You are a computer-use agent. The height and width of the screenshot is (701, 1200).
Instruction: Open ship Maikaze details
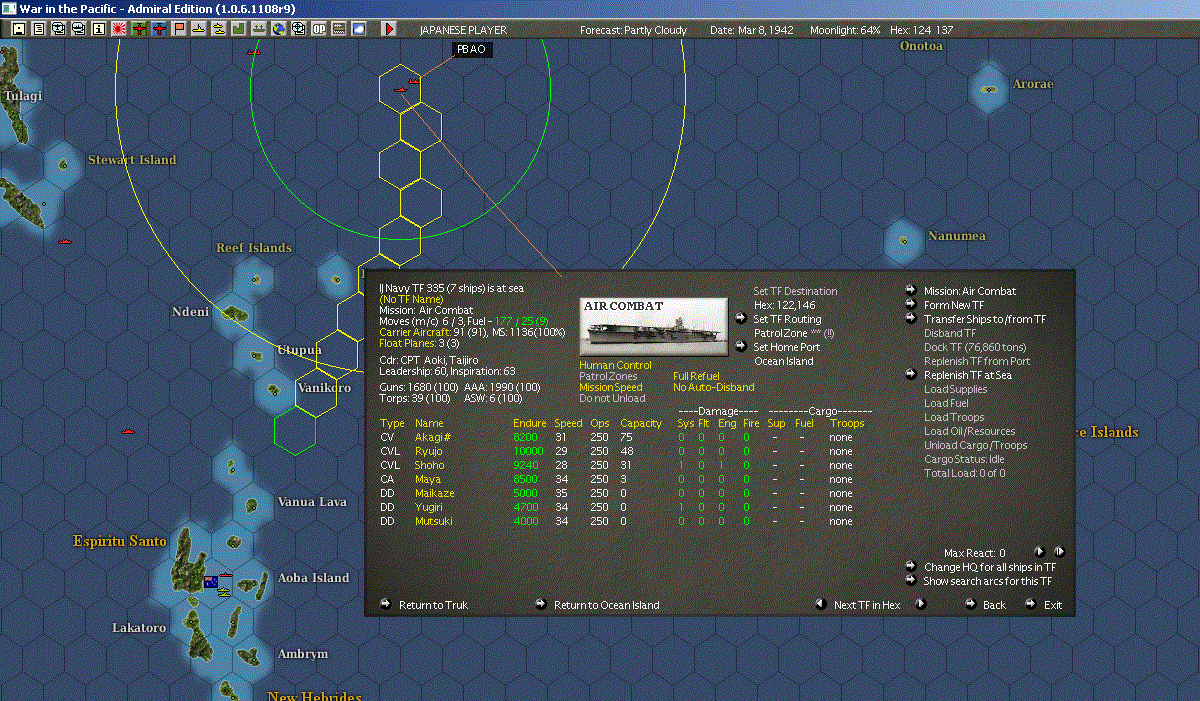click(434, 493)
